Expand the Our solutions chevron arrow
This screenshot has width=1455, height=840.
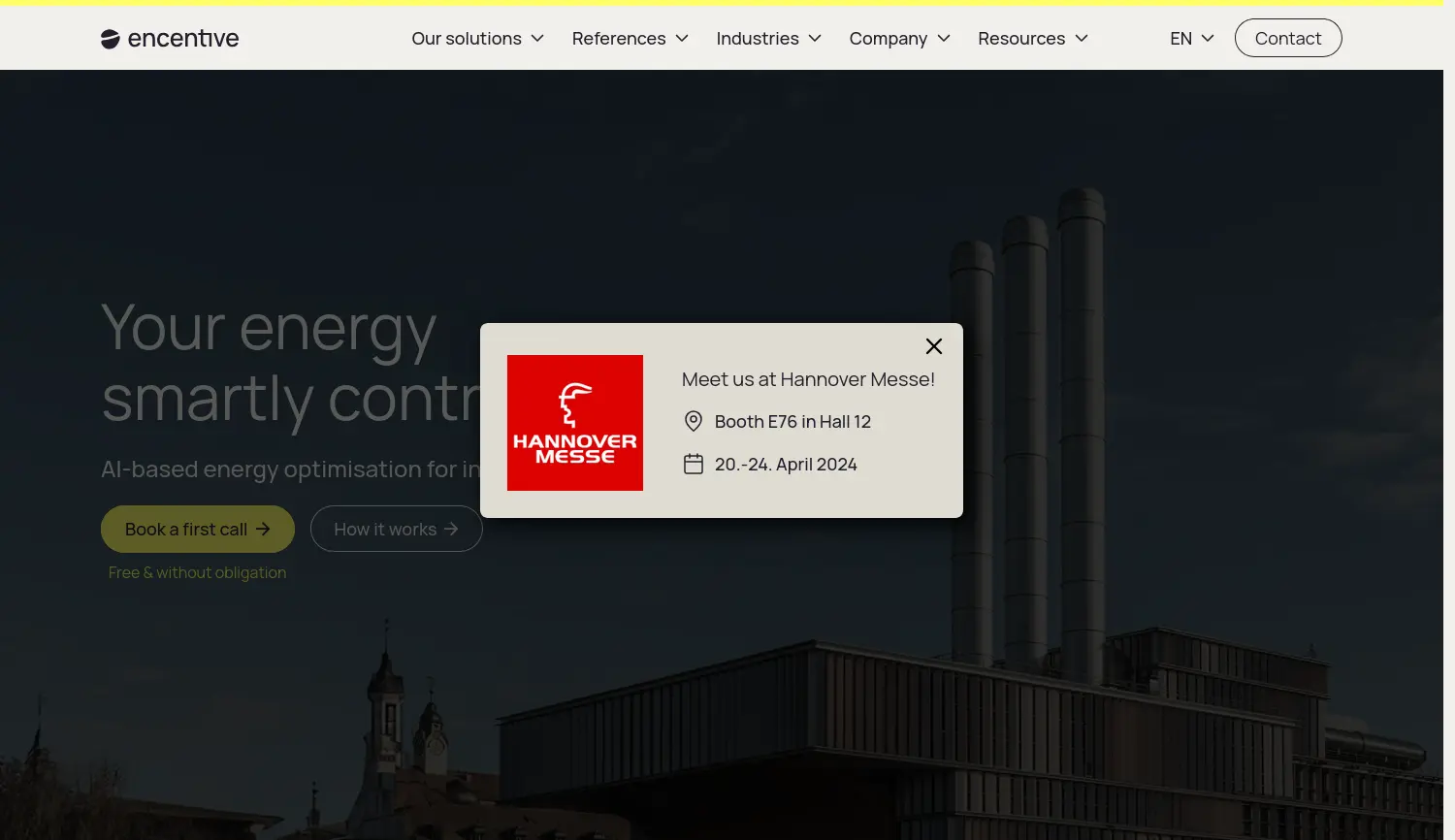point(537,39)
